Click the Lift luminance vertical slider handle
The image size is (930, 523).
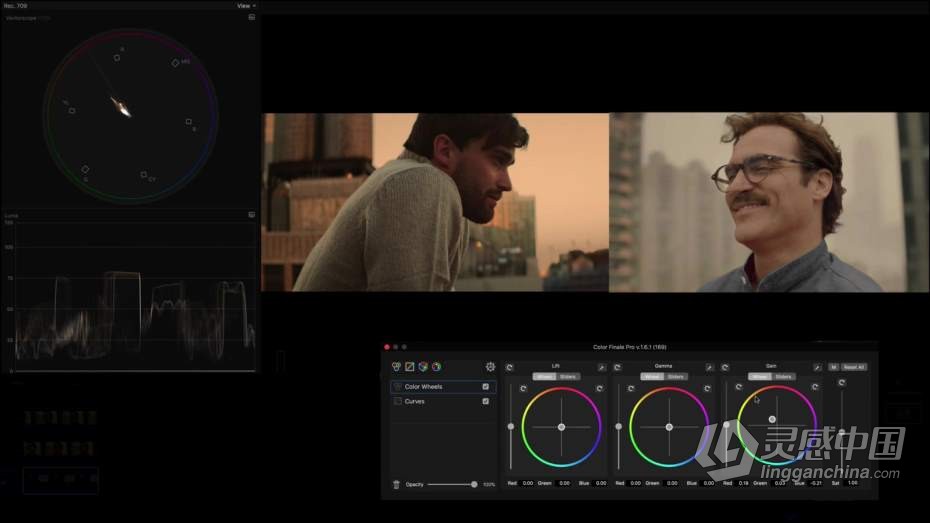(x=511, y=426)
